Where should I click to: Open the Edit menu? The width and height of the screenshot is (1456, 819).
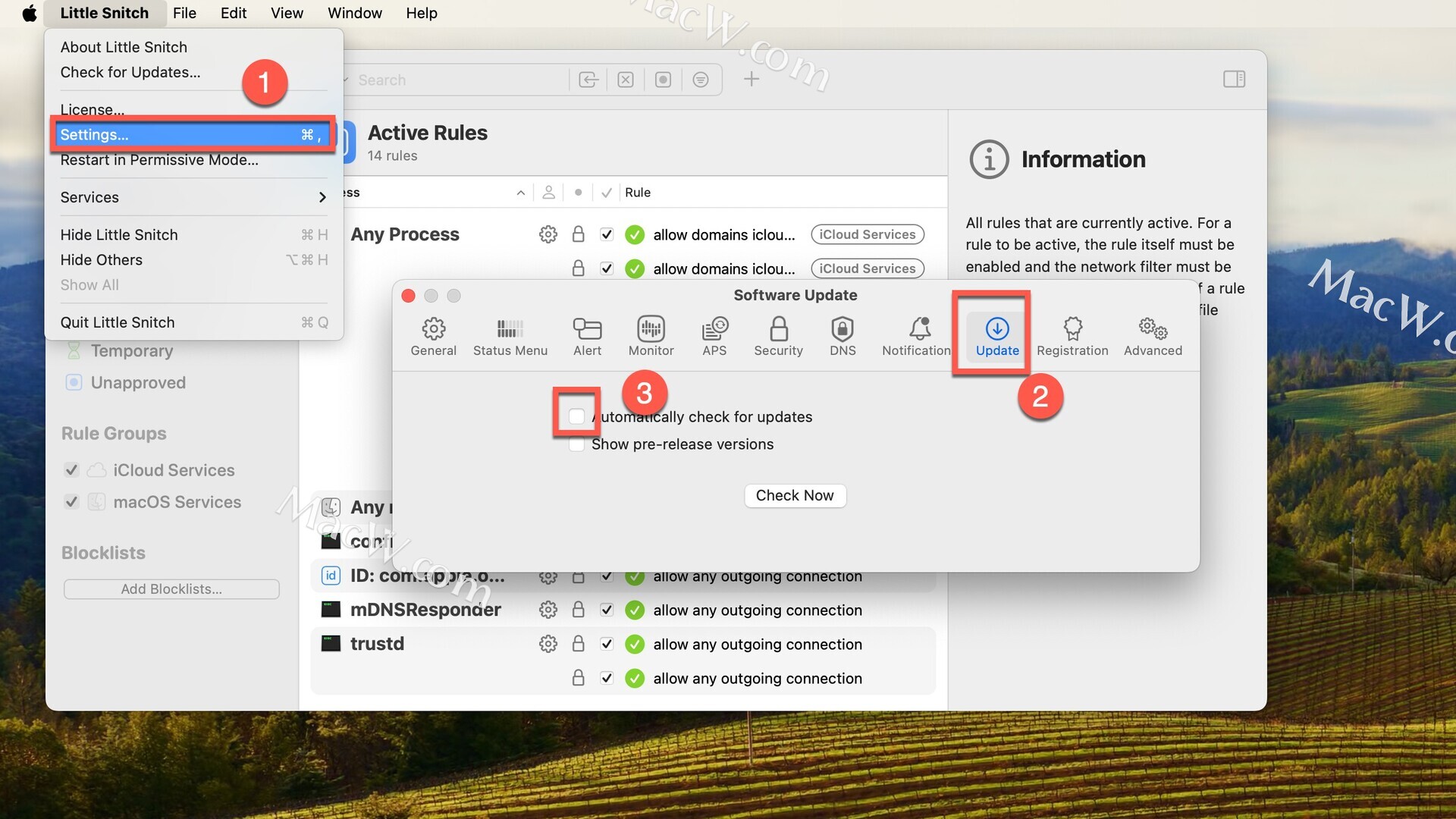pyautogui.click(x=234, y=13)
